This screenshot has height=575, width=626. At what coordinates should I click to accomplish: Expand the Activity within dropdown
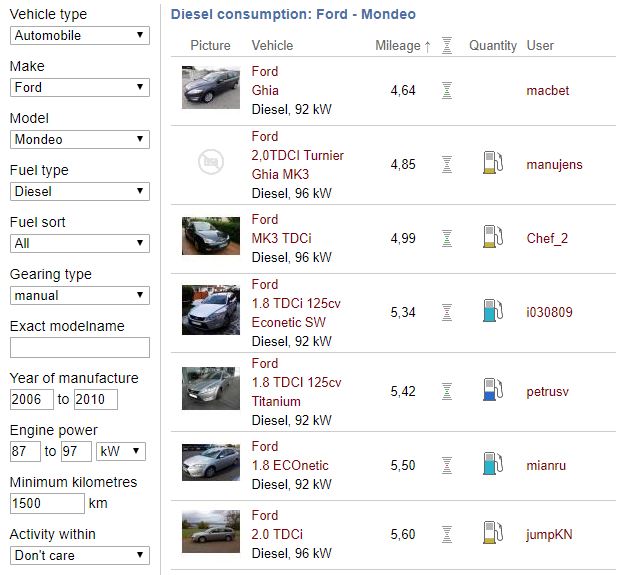80,555
